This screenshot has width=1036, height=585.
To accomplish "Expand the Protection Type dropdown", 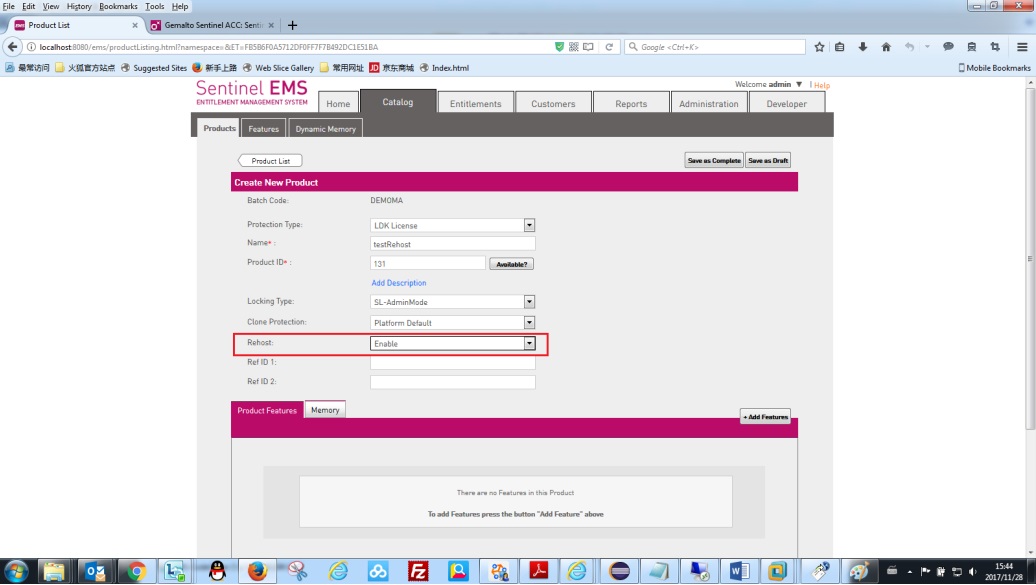I will 529,226.
